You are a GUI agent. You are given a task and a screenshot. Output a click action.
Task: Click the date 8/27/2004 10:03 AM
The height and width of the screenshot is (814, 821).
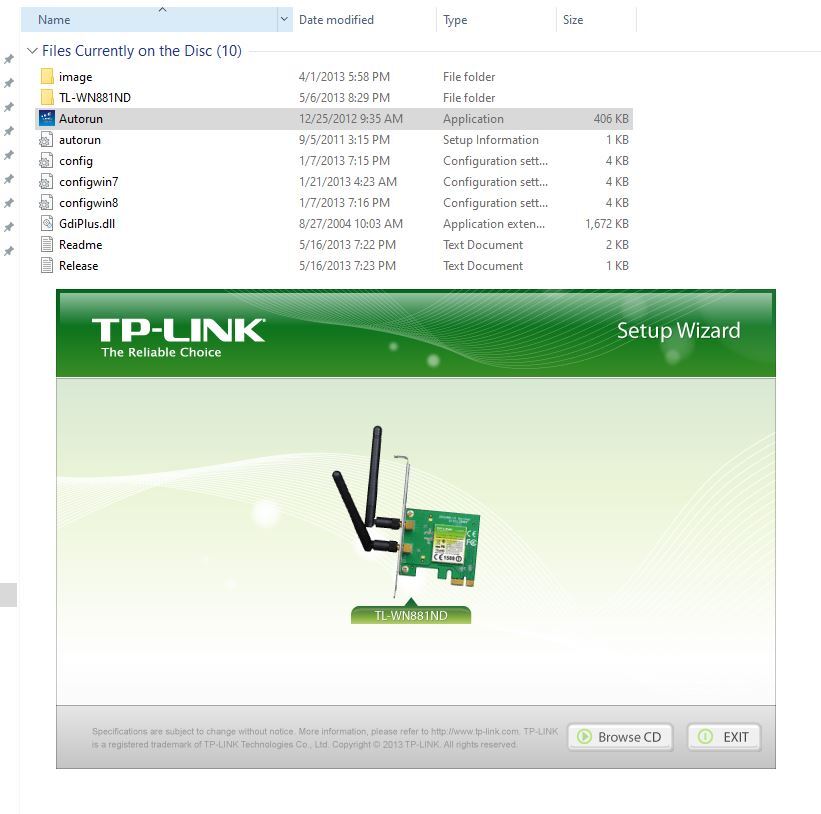click(x=351, y=224)
